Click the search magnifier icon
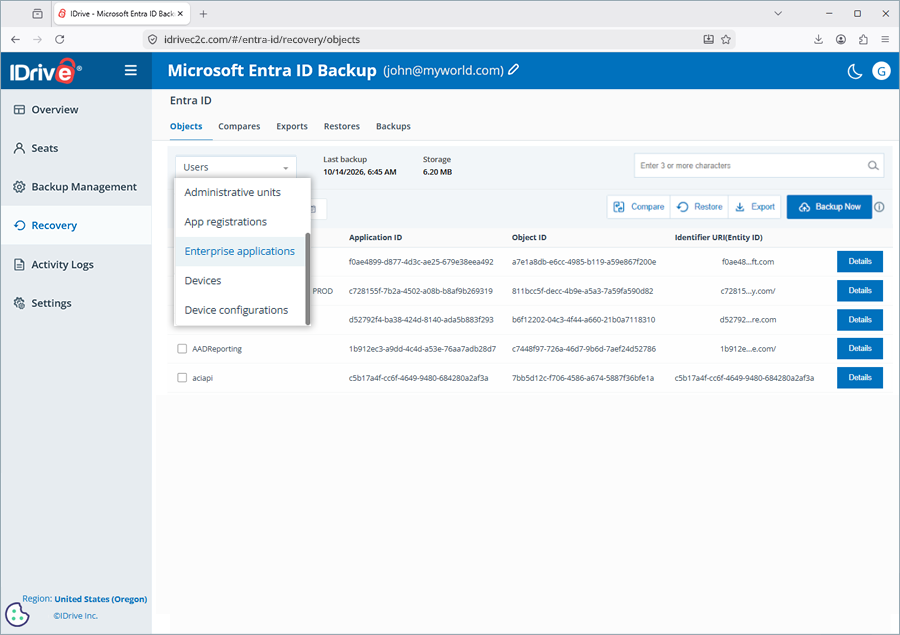 point(873,165)
